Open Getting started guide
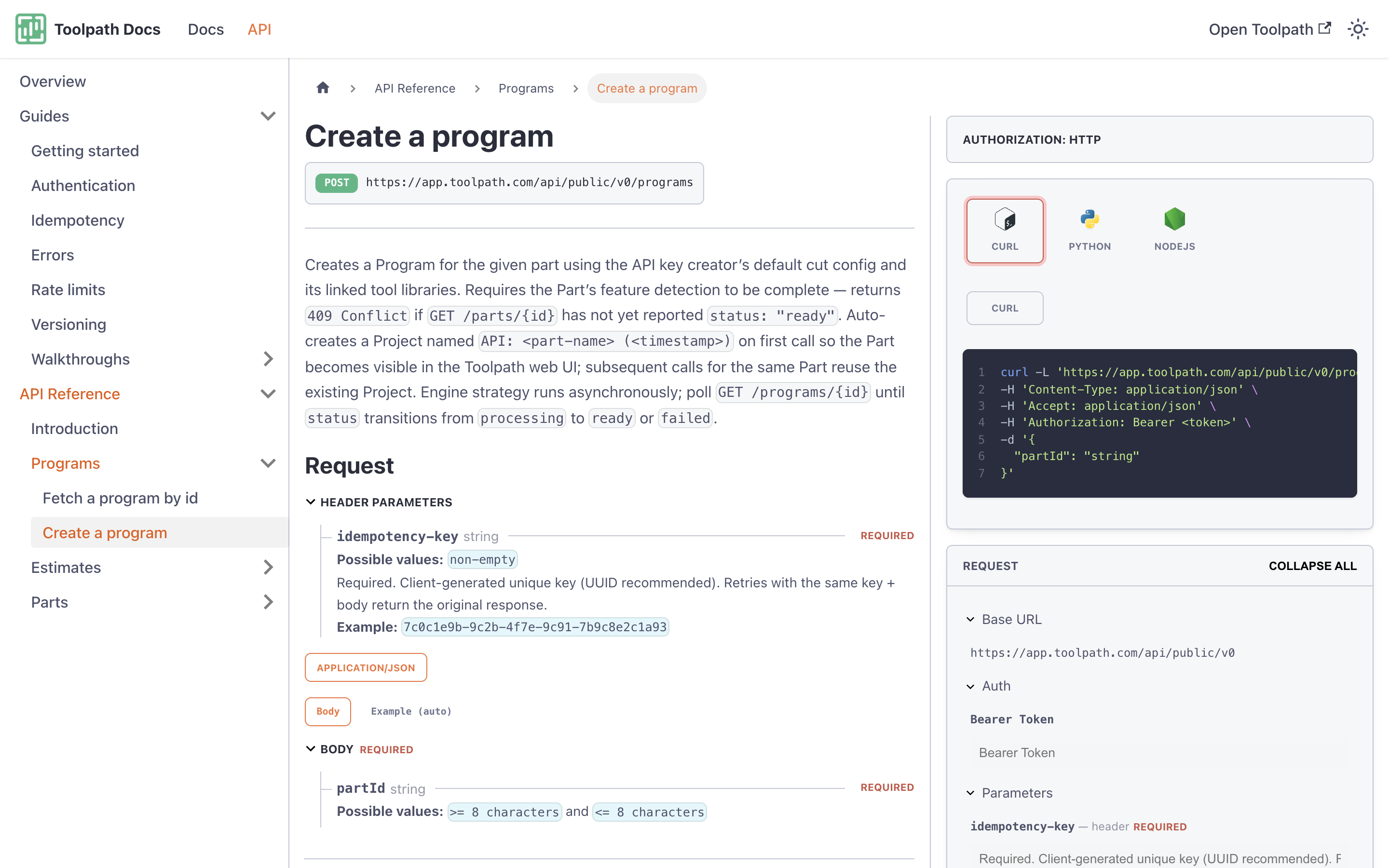 (85, 151)
